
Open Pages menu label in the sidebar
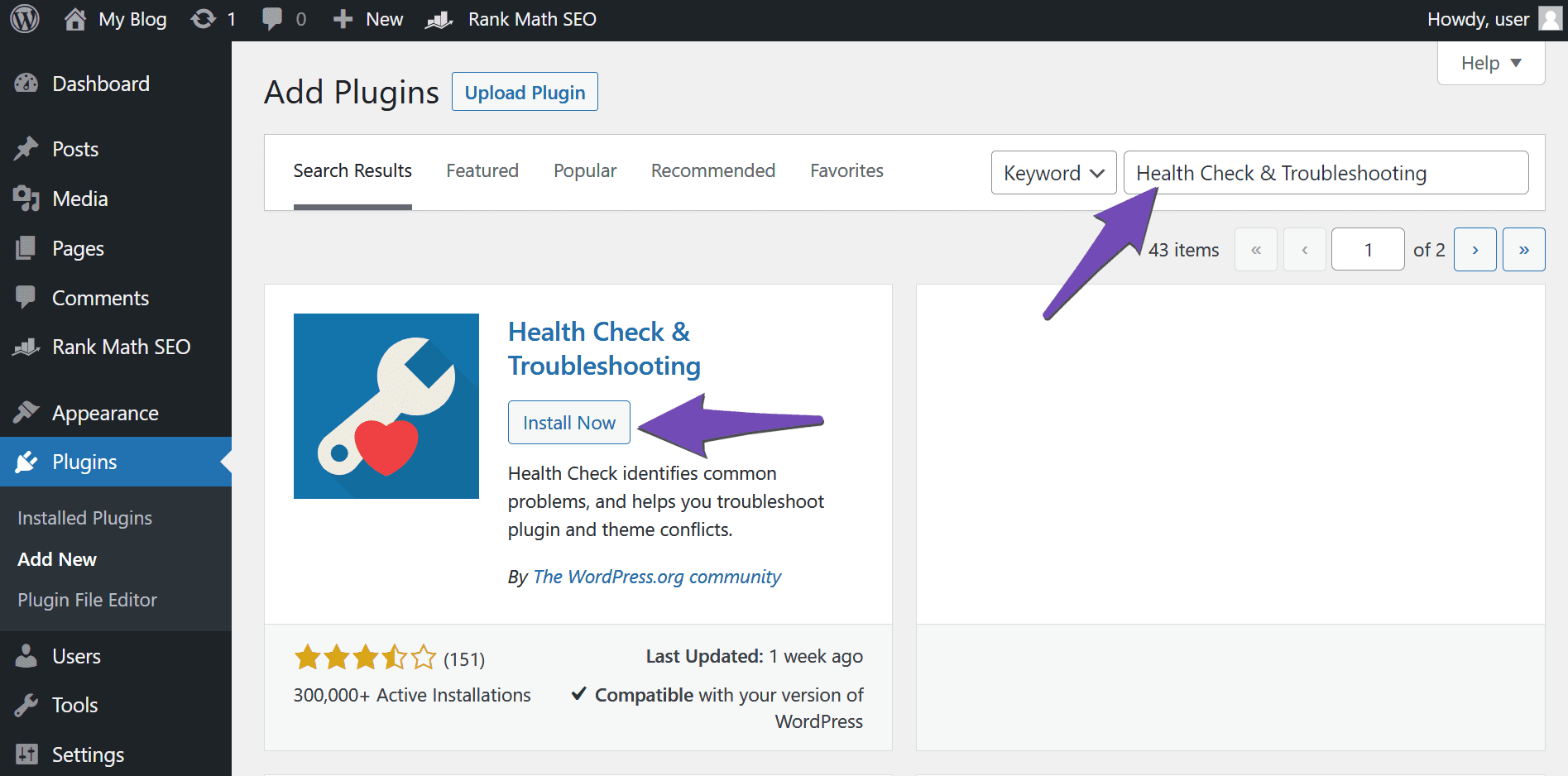pyautogui.click(x=78, y=248)
